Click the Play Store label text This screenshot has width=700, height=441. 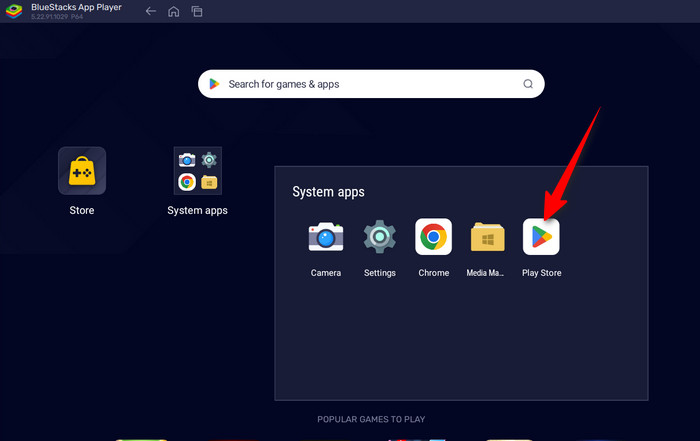(x=542, y=273)
